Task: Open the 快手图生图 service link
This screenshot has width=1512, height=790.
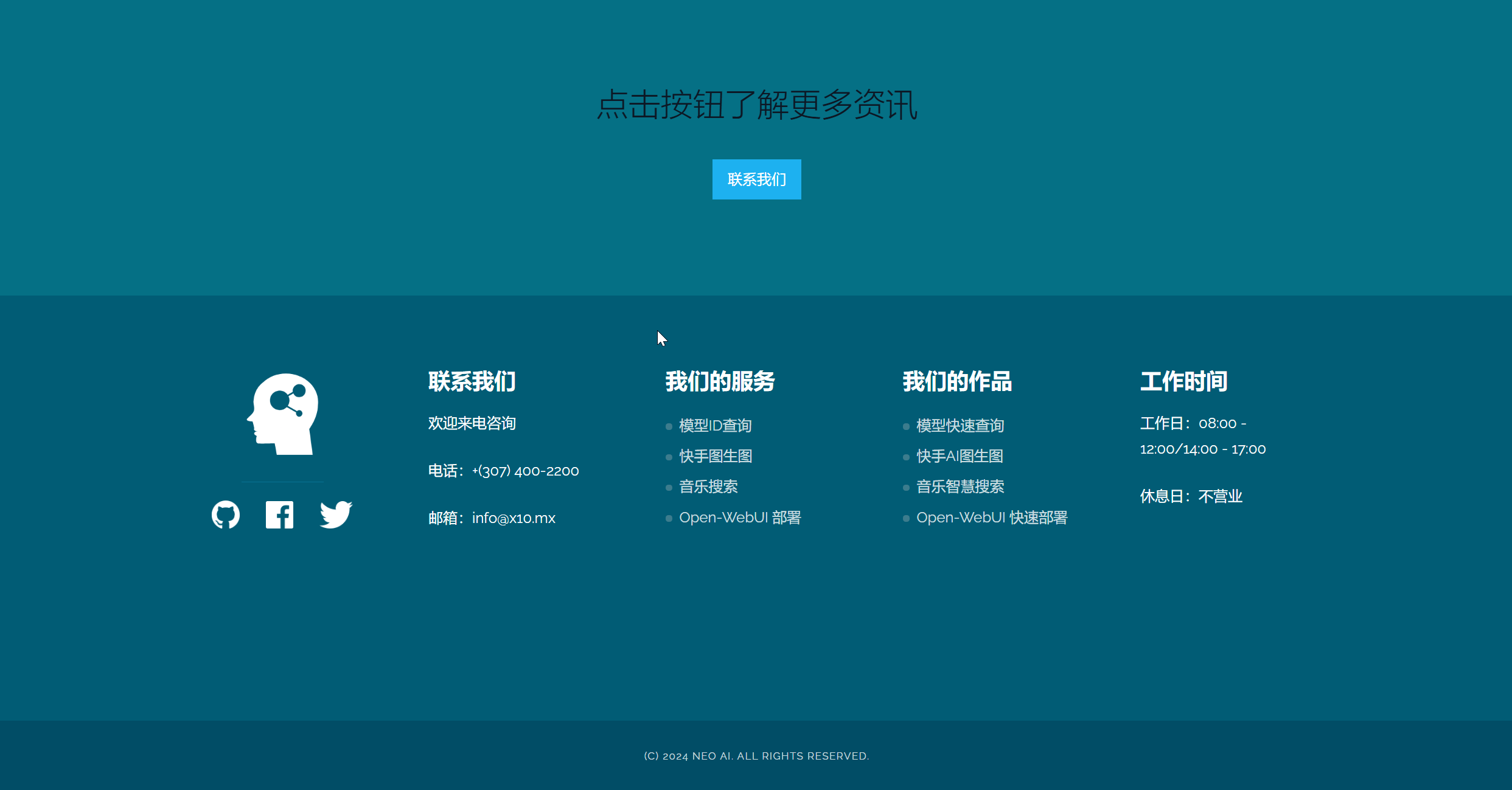Action: coord(716,456)
